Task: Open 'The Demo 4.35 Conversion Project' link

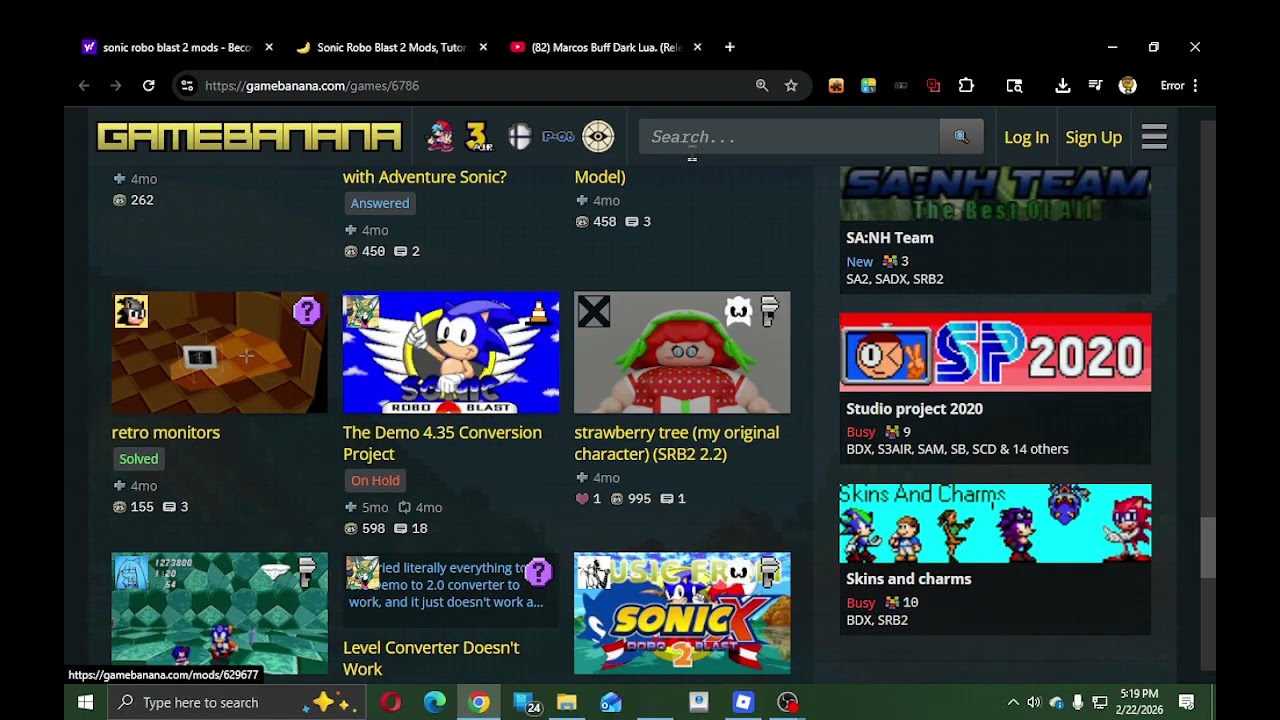Action: pyautogui.click(x=442, y=443)
